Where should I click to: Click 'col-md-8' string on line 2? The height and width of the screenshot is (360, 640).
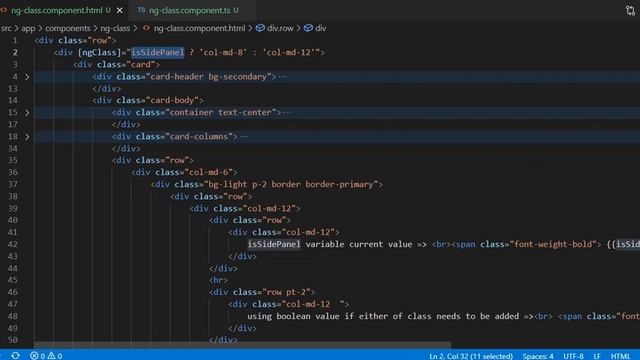pyautogui.click(x=223, y=52)
